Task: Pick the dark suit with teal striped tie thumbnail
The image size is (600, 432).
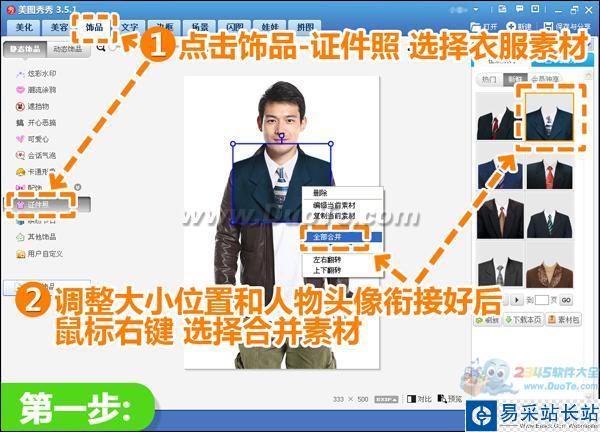Action: coord(549,215)
